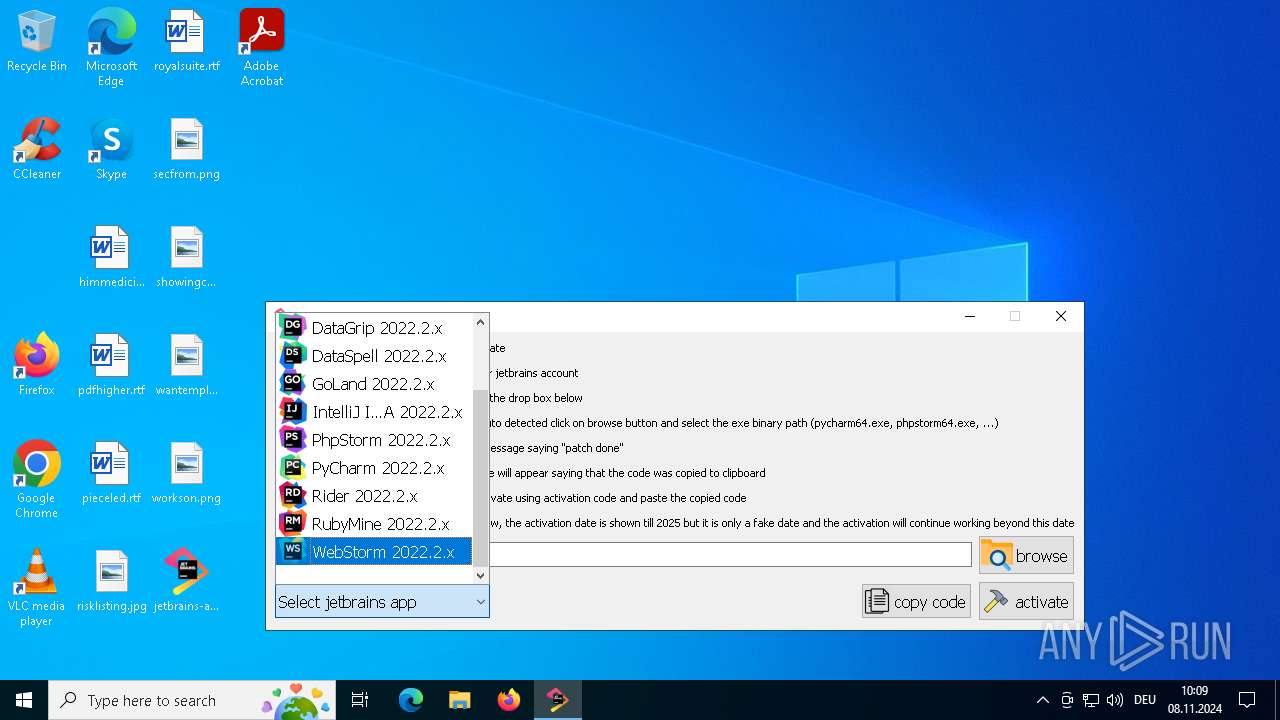Viewport: 1280px width, 720px height.
Task: Click the dropdown list scroll down arrow
Action: pos(480,575)
